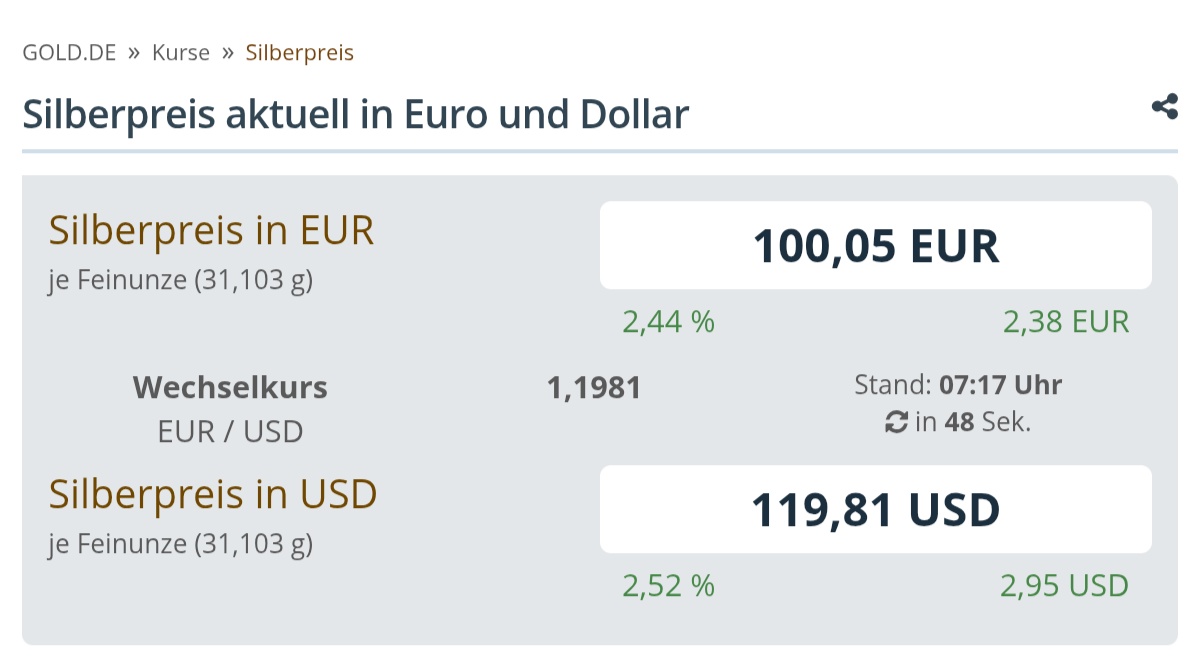
Task: Click the 100,05 EUR price box
Action: tap(875, 245)
